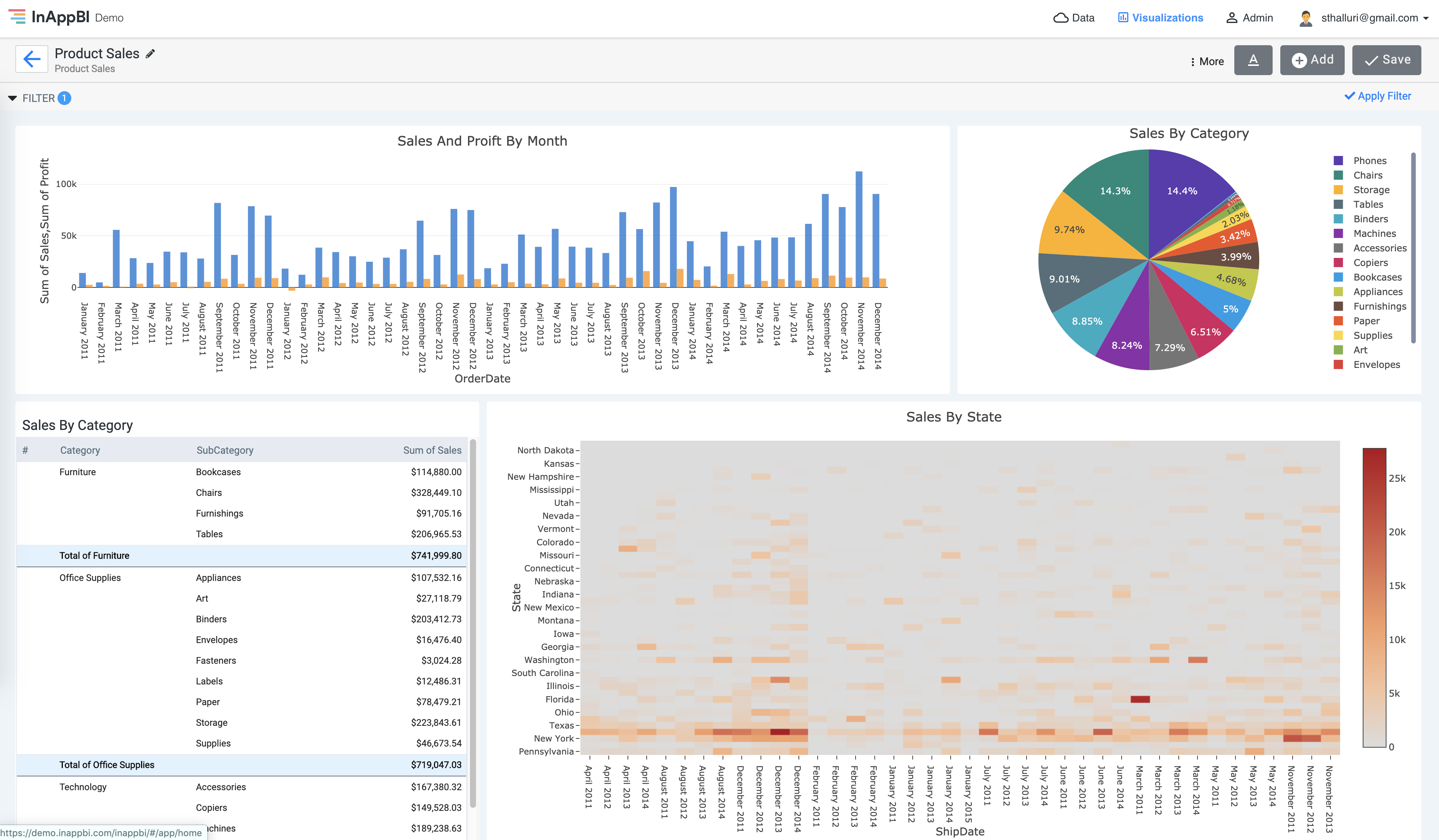This screenshot has width=1439, height=840.
Task: Collapse the FILTER section chevron
Action: (x=13, y=98)
